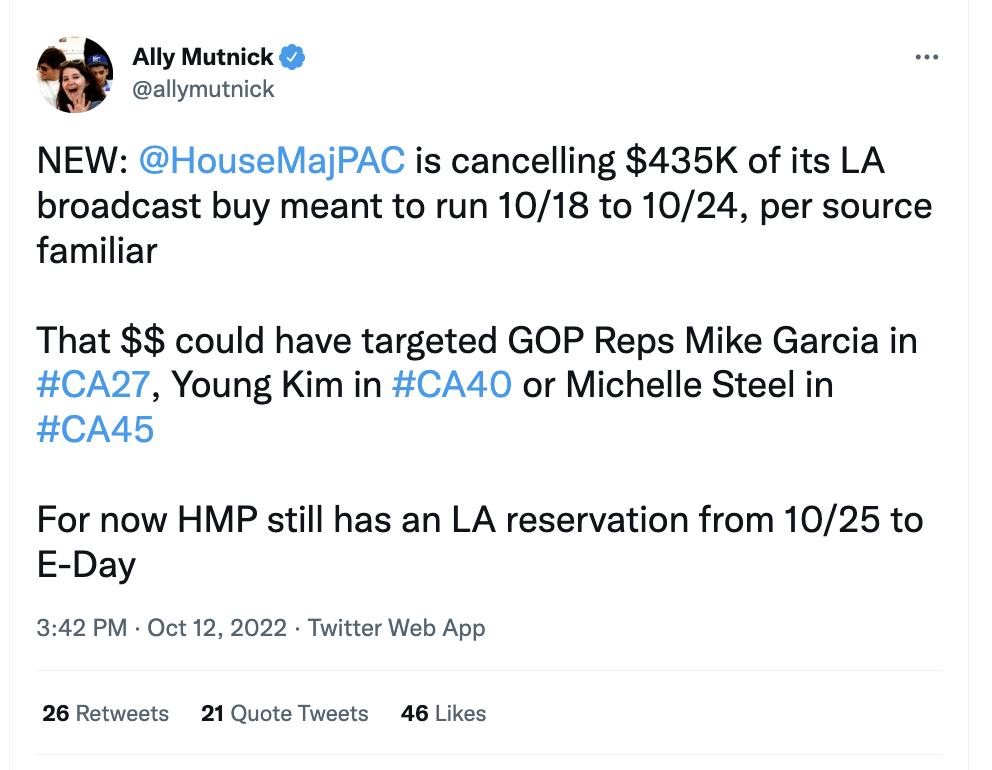
Task: Click the paragraph about cancelling the LA broadcast buy
Action: click(x=484, y=206)
